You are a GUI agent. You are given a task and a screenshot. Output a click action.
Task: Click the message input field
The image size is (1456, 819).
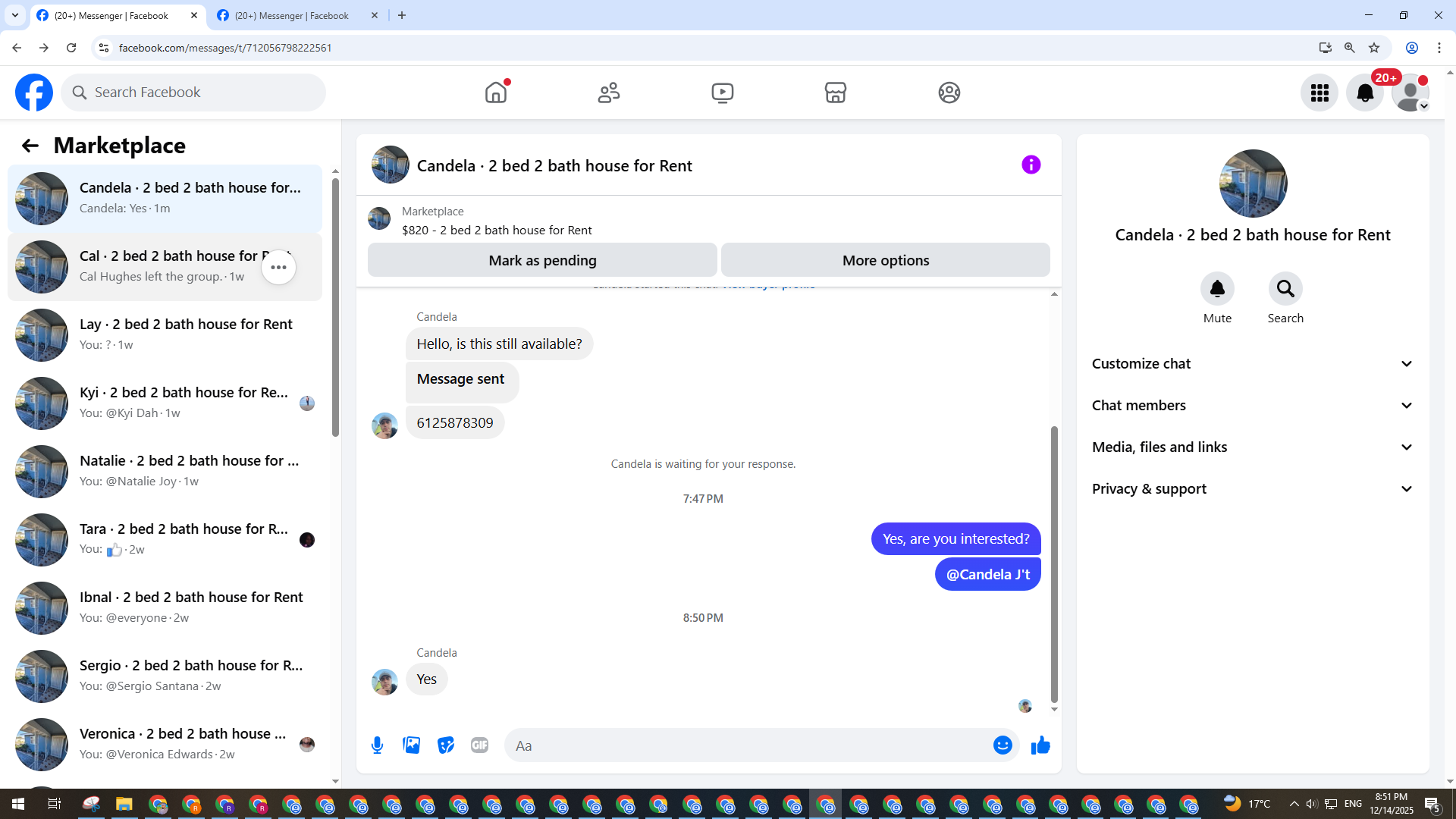tap(747, 745)
